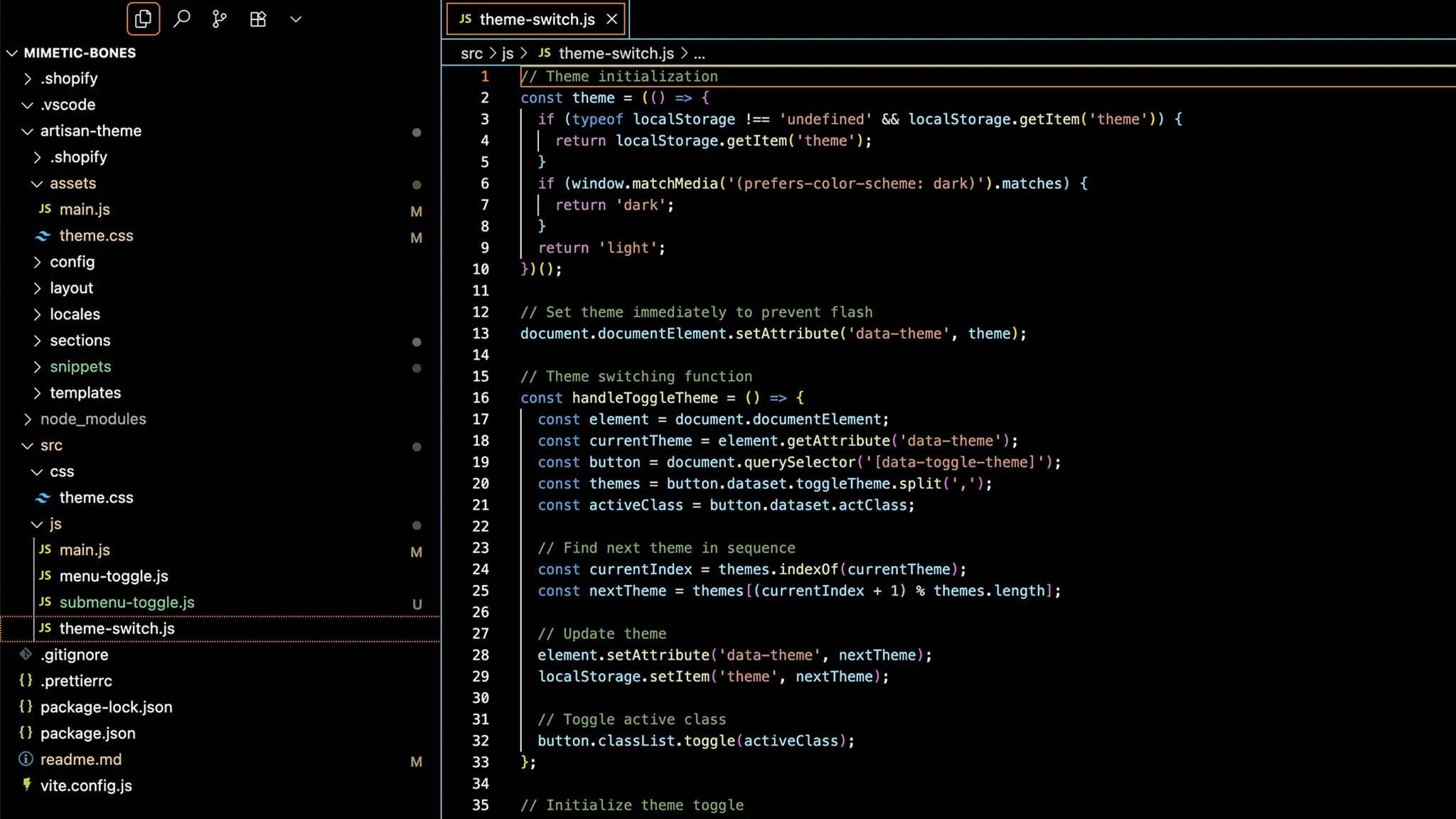Close the theme-switch.js tab
Viewport: 1456px width, 819px height.
click(x=611, y=19)
